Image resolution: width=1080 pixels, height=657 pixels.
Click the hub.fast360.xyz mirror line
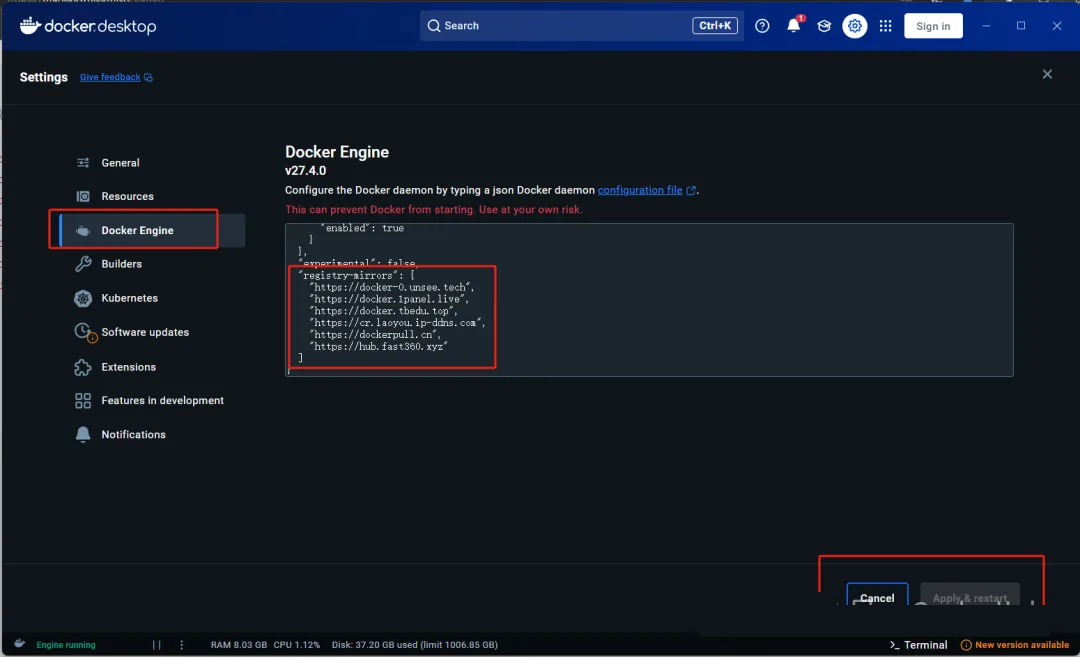point(379,346)
